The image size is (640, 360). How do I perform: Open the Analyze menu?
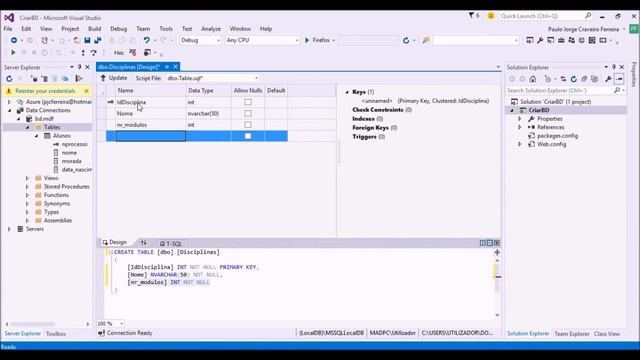pos(211,29)
